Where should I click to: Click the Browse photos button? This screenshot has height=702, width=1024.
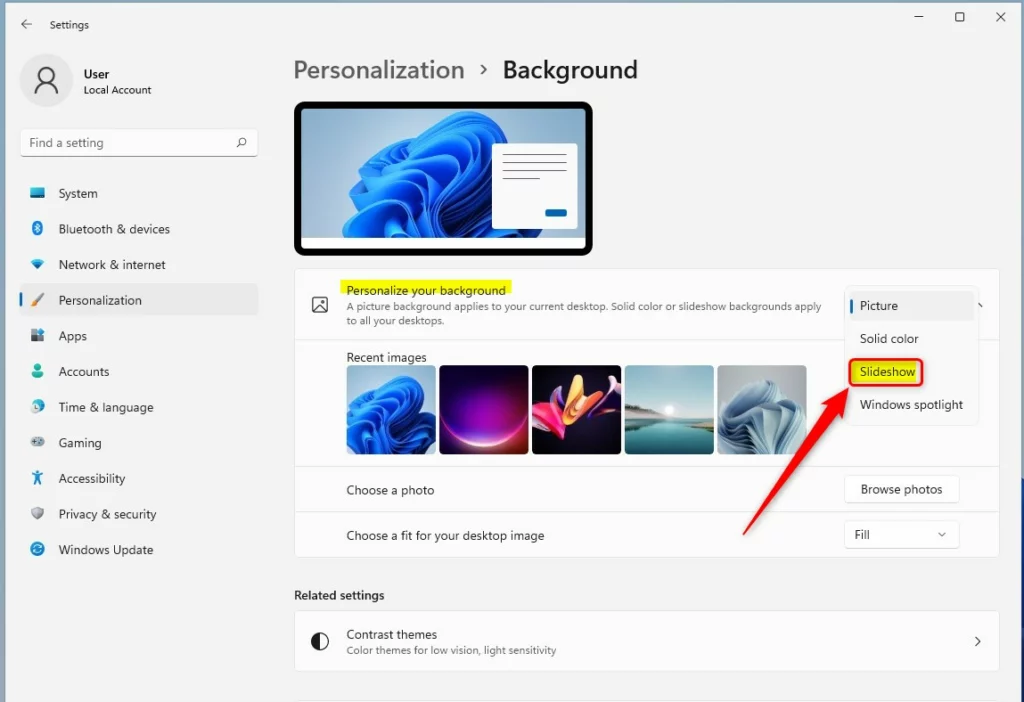(901, 489)
